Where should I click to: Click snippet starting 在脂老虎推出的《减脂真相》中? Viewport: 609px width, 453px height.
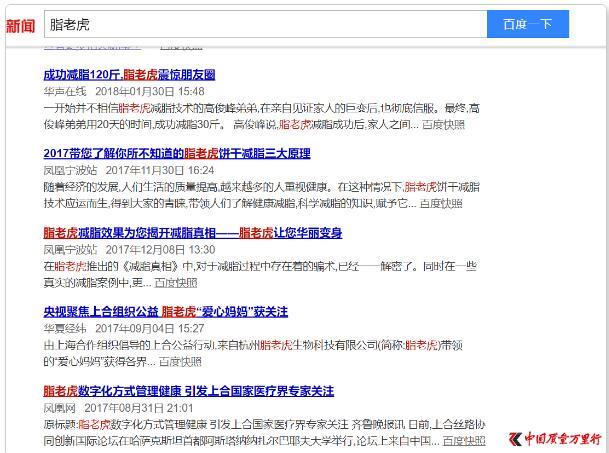(x=260, y=274)
